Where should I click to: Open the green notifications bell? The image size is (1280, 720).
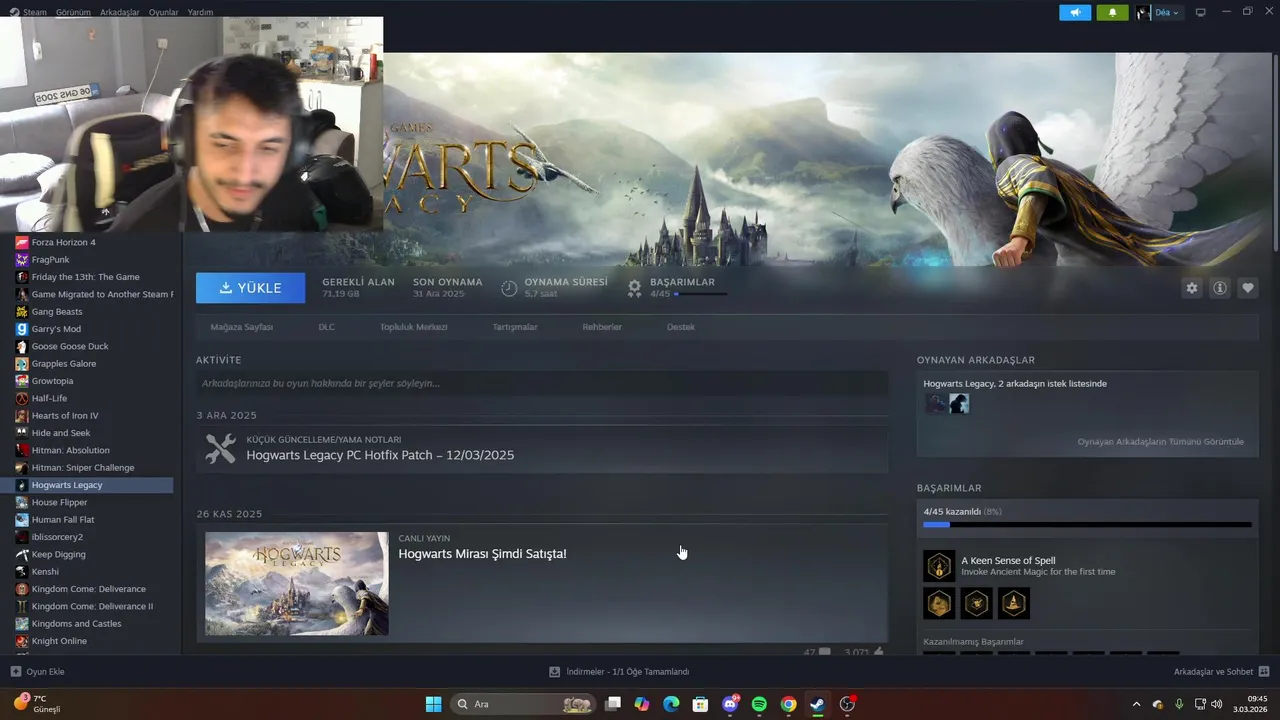coord(1112,13)
